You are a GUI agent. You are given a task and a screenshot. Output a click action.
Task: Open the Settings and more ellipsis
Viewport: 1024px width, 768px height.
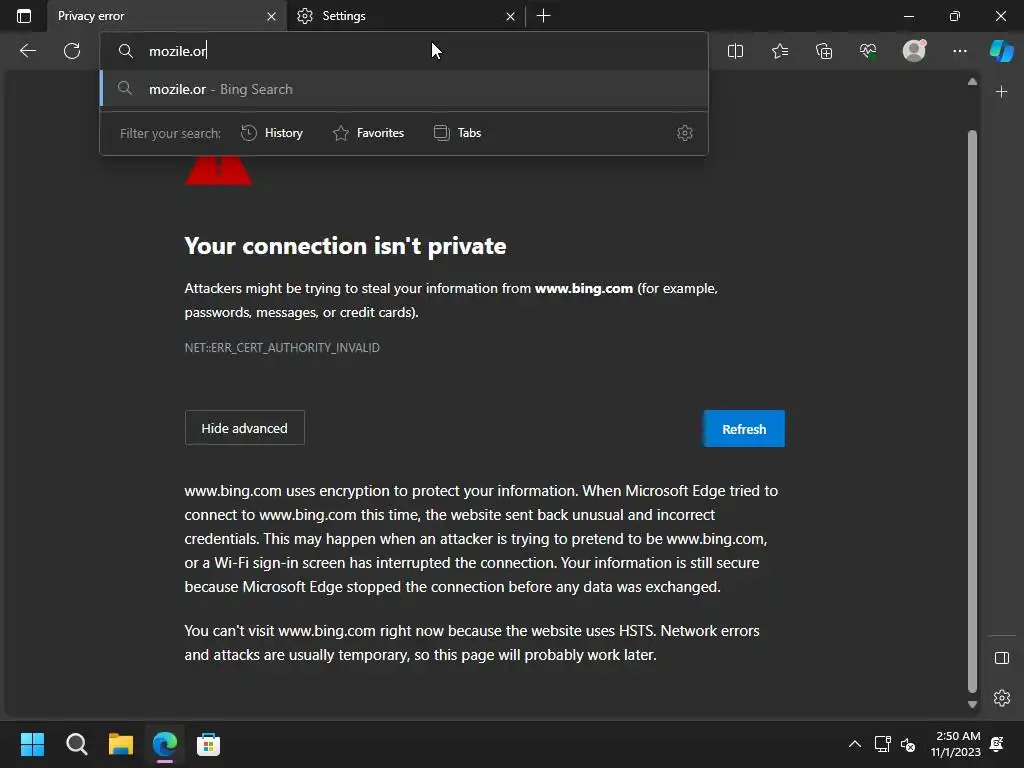click(959, 51)
